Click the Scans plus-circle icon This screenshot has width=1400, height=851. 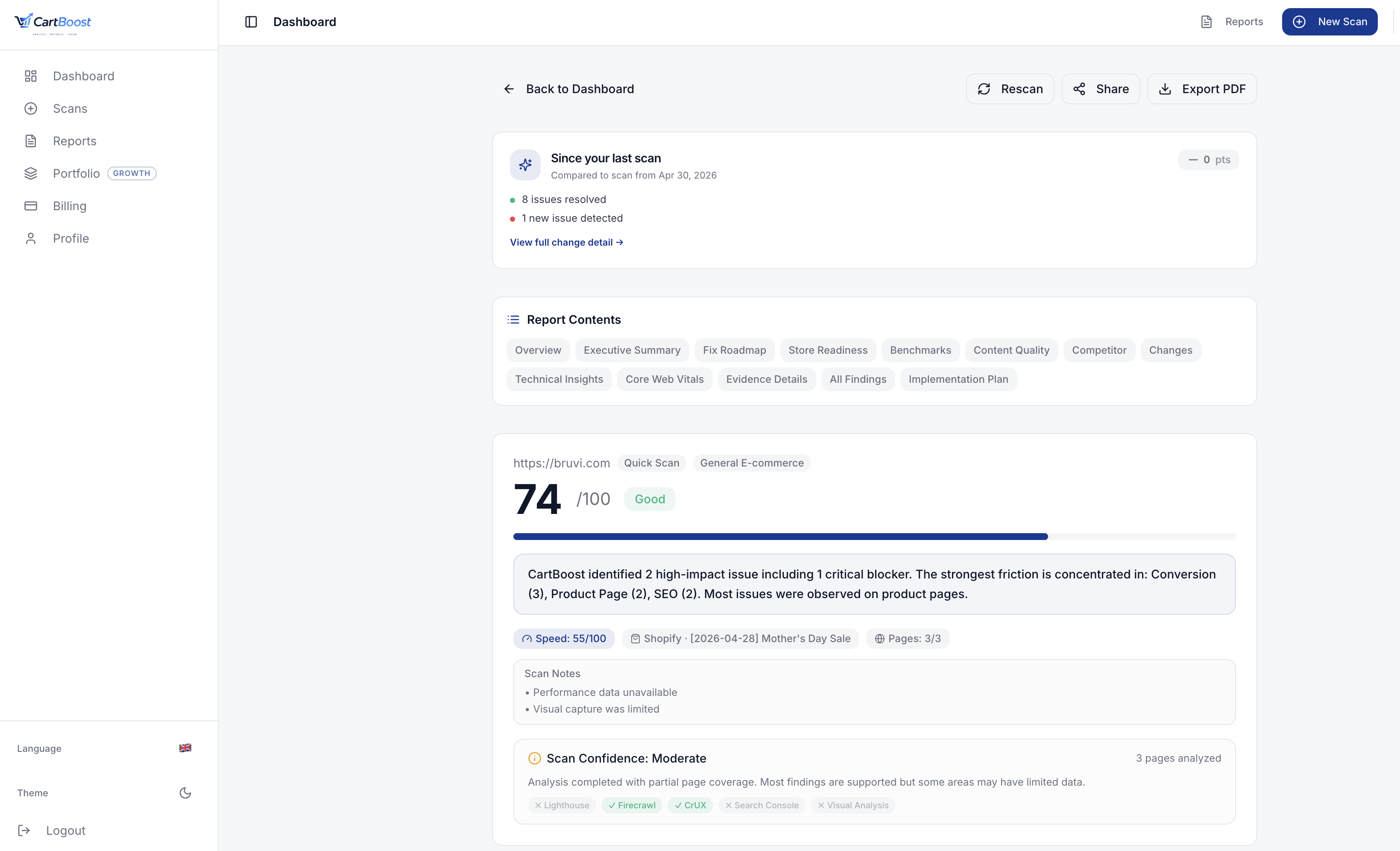click(31, 109)
